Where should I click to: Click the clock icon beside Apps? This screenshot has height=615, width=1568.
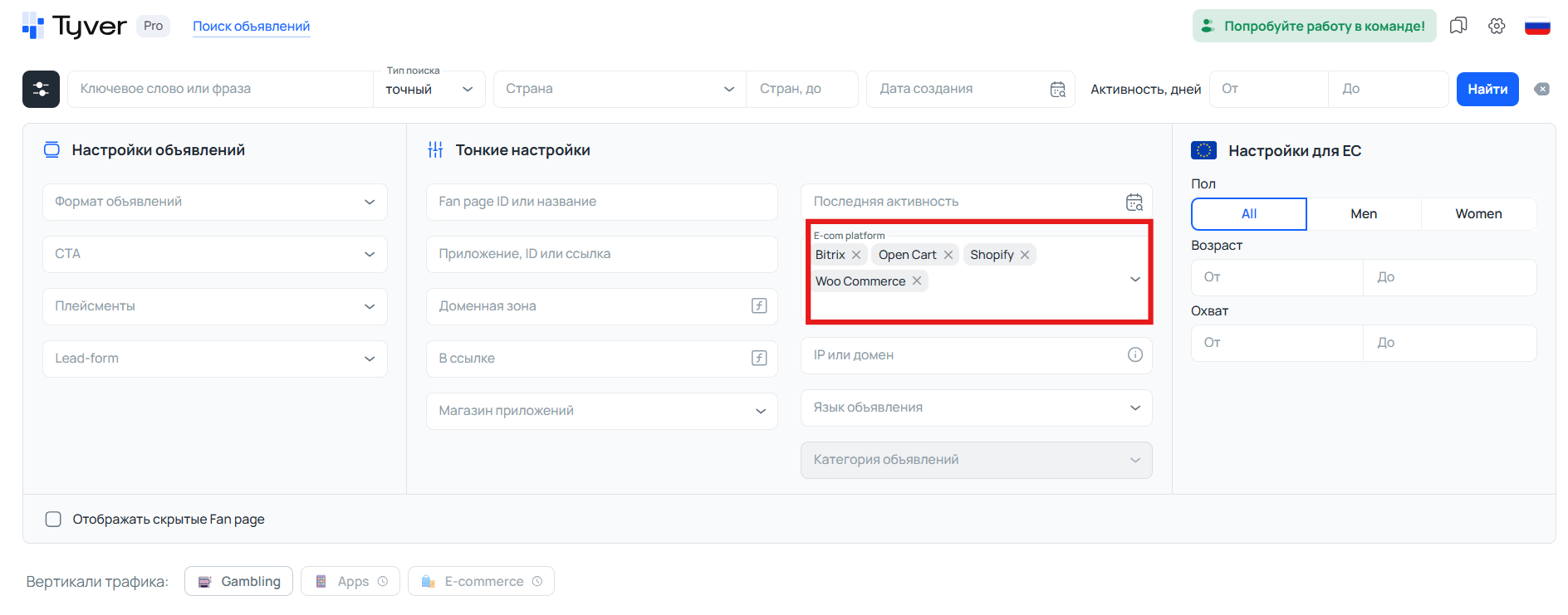(x=383, y=581)
